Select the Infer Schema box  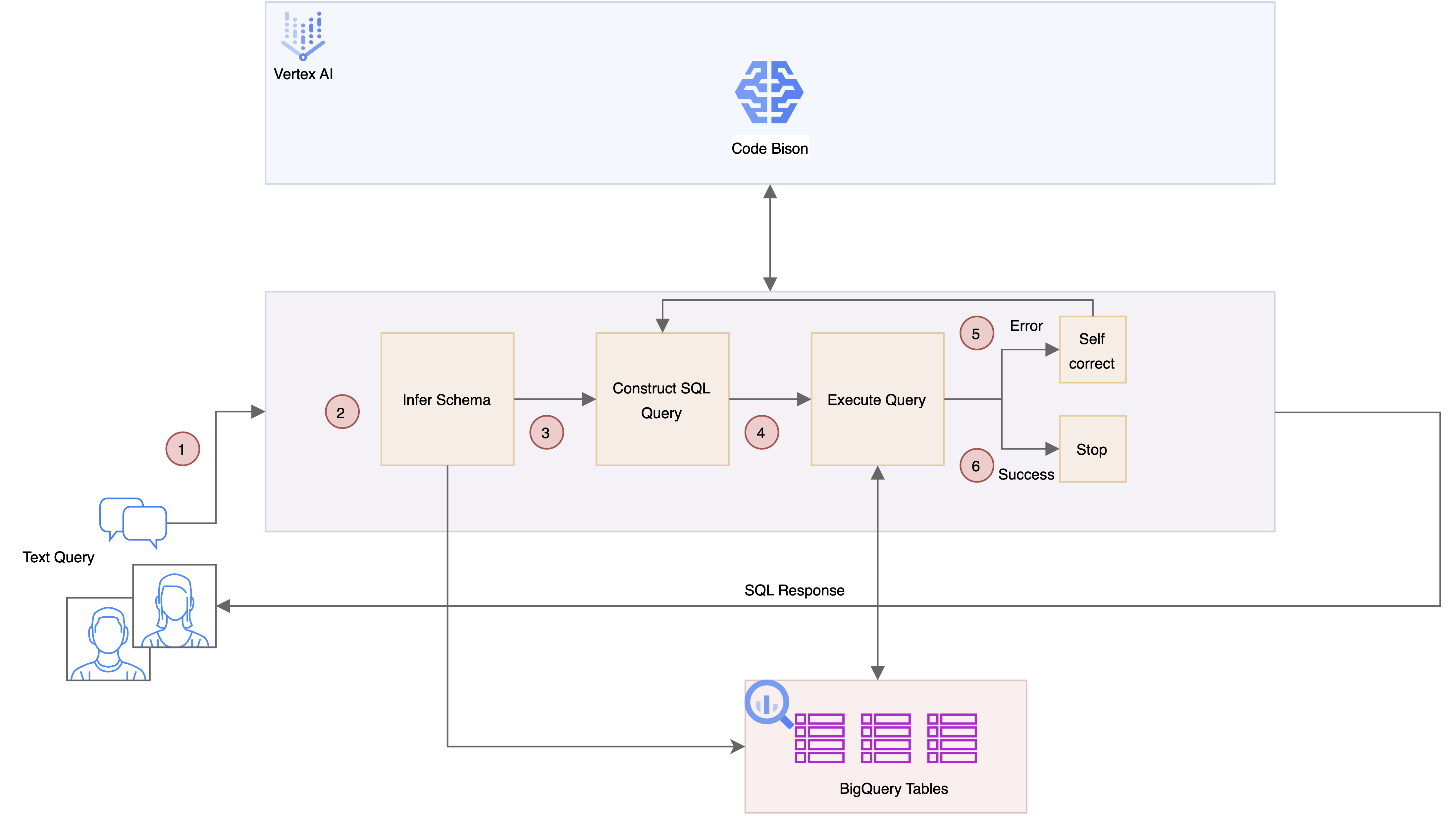point(447,399)
